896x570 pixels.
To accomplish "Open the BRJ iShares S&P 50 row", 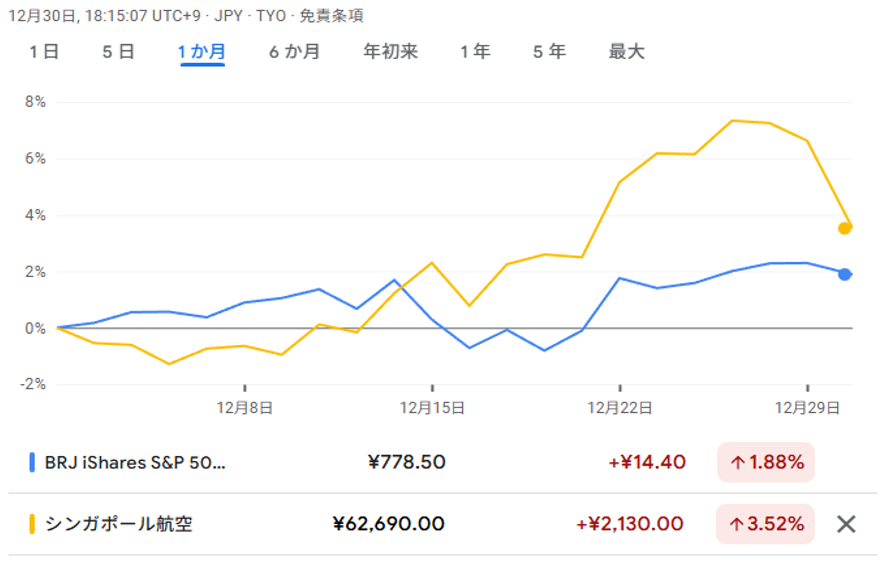I will 136,462.
